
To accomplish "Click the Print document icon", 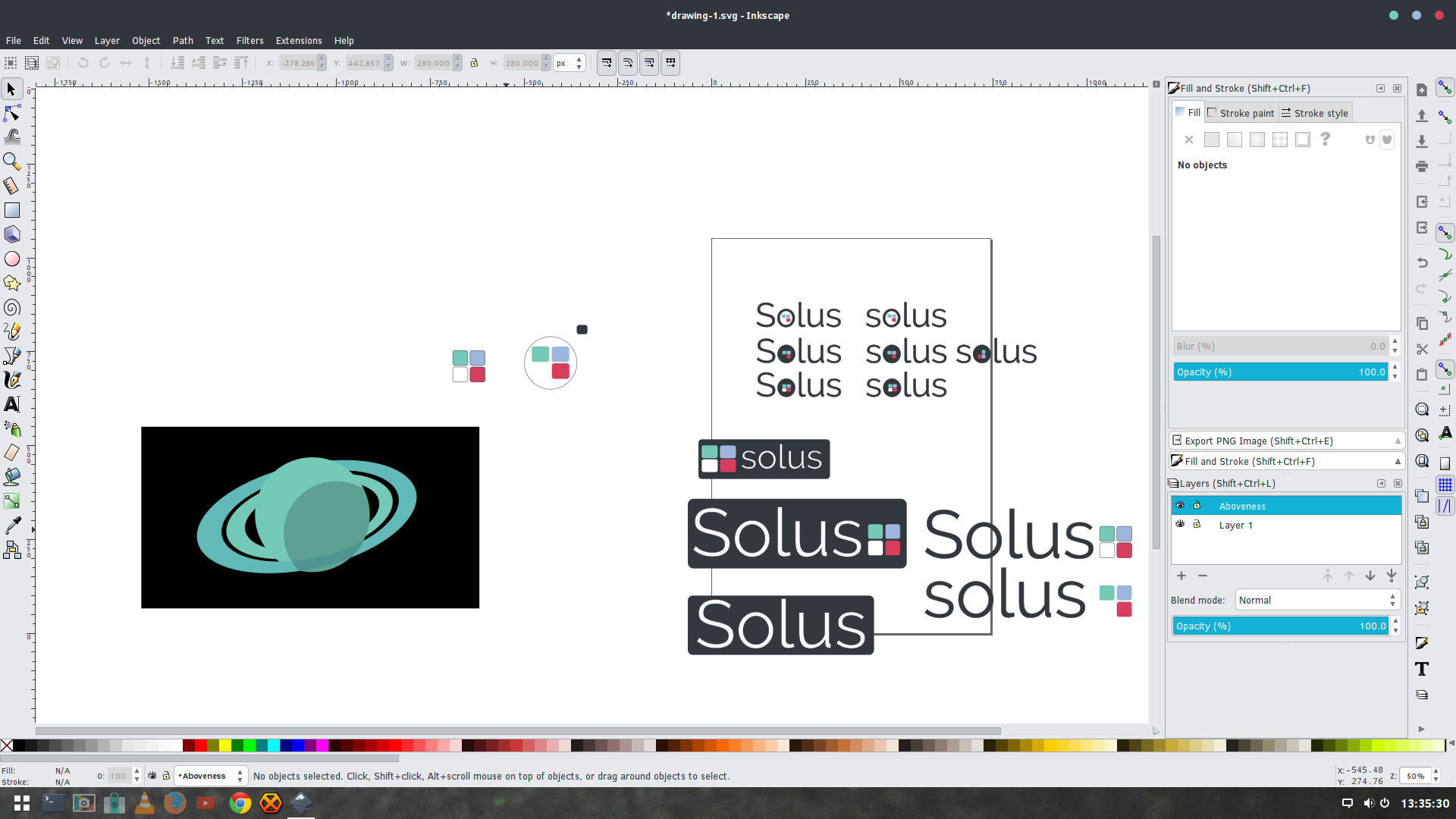I will click(1422, 166).
